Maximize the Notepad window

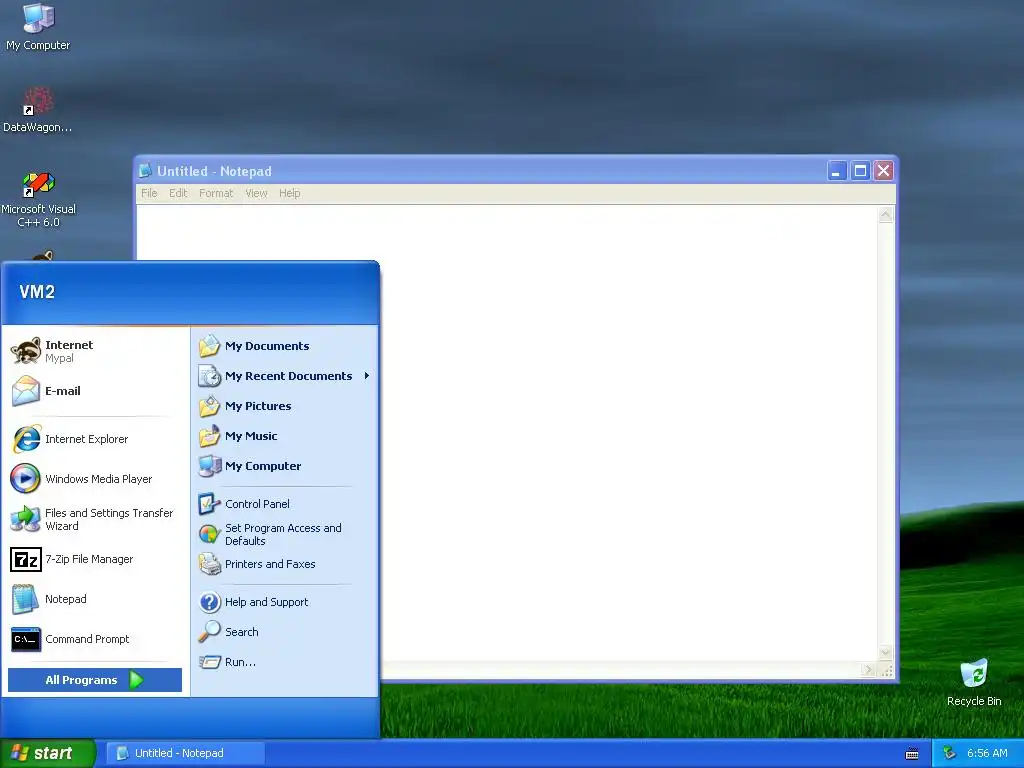860,171
